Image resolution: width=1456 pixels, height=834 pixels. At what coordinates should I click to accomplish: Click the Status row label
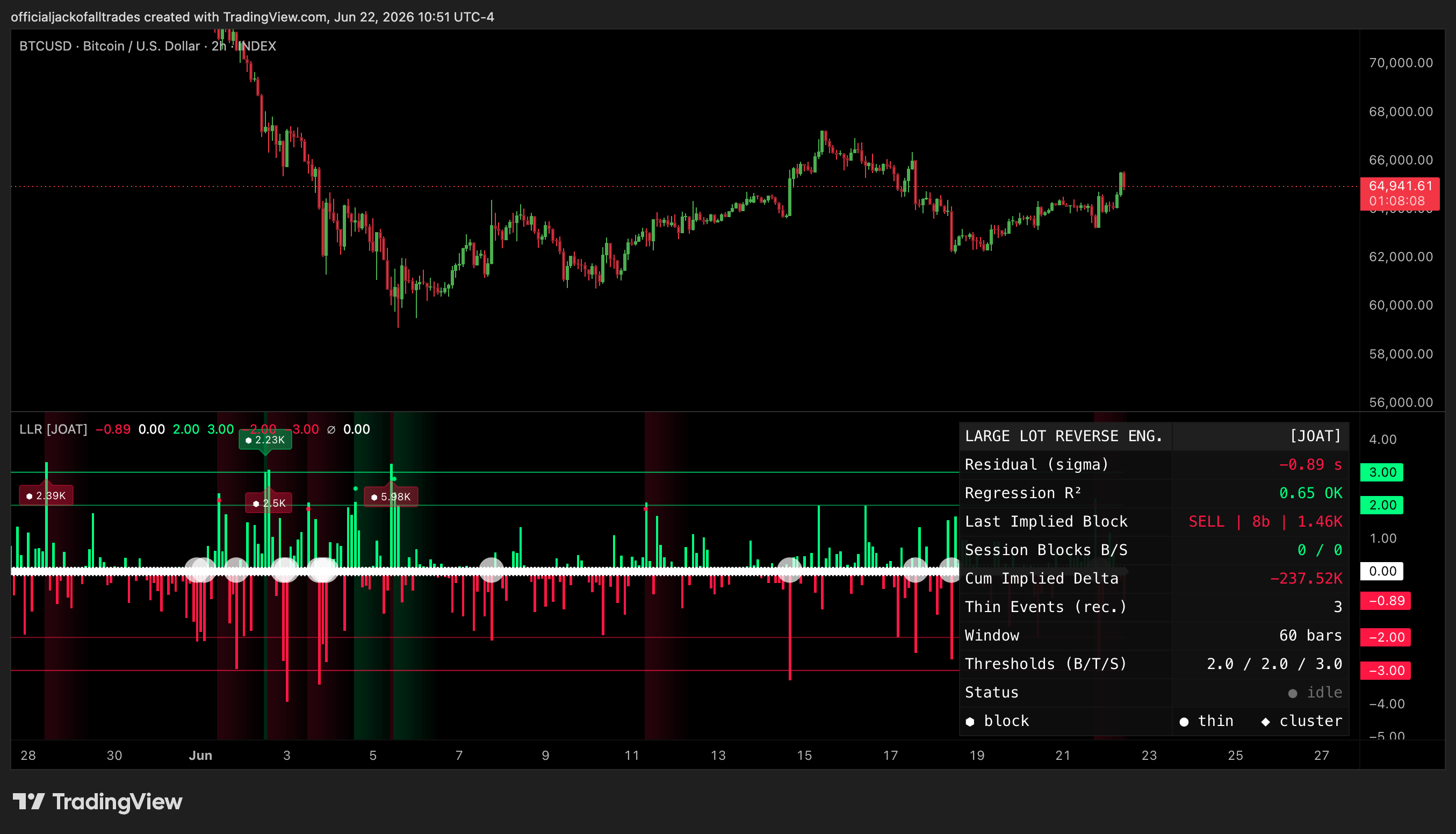(x=992, y=692)
